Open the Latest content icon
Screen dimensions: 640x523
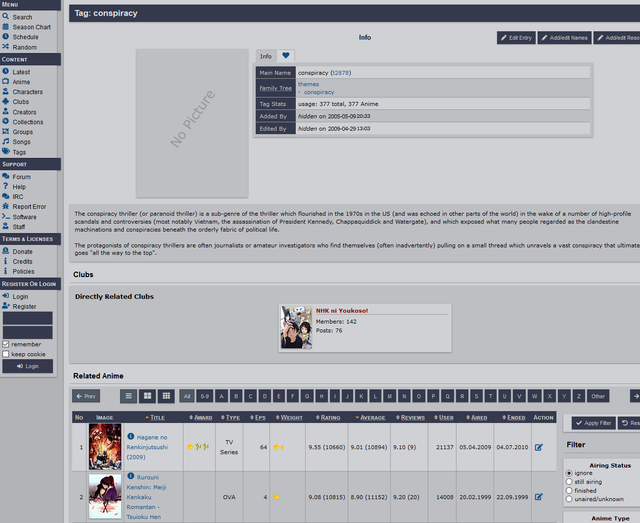tap(5, 71)
